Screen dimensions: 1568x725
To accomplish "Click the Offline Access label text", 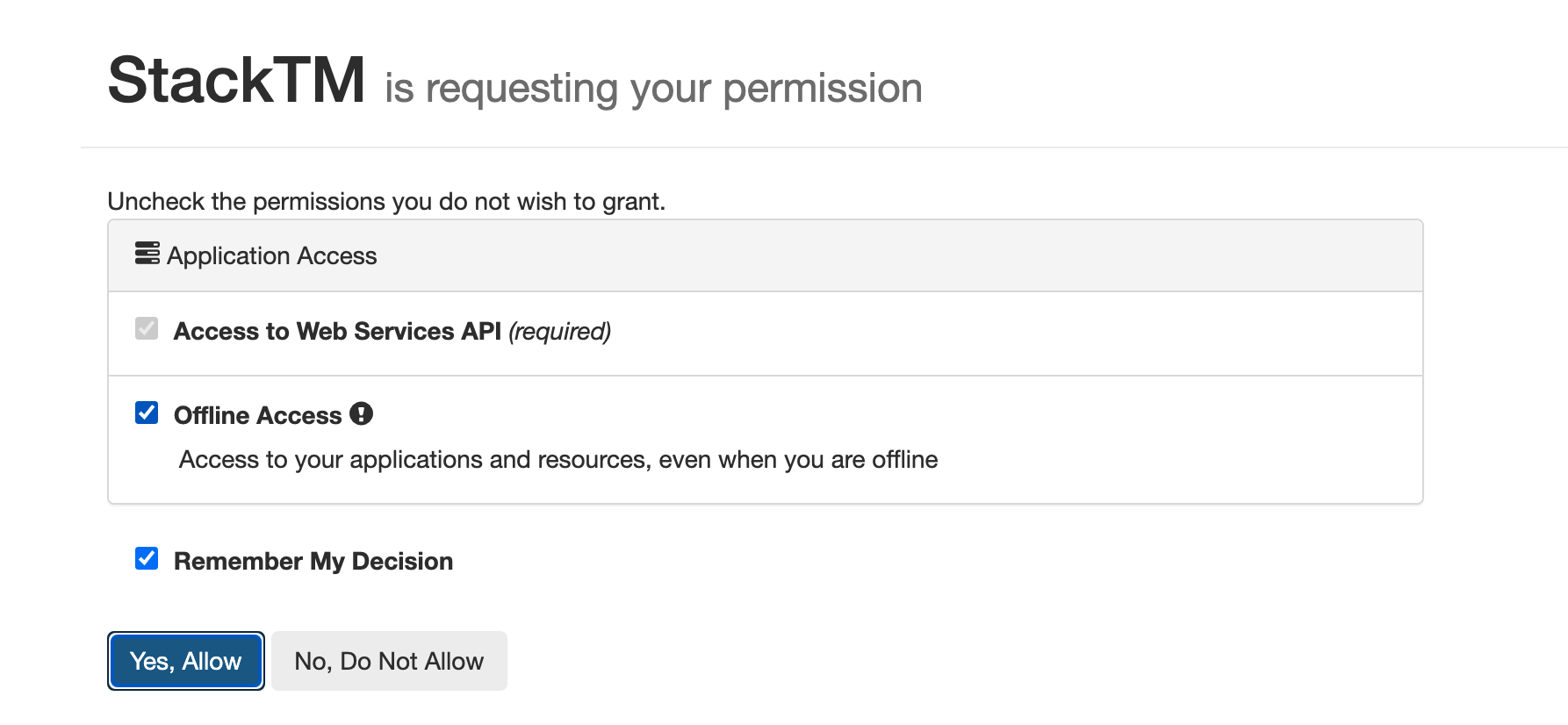I will click(x=257, y=415).
